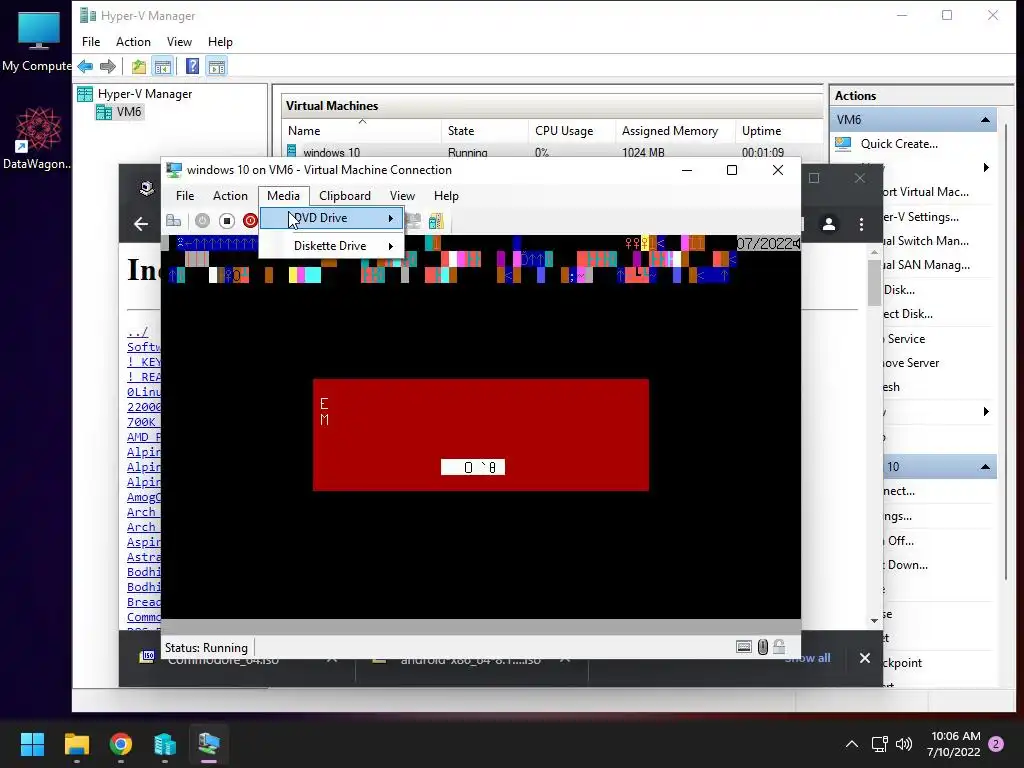The image size is (1024, 768).
Task: Open the network icon in system tray
Action: click(879, 744)
